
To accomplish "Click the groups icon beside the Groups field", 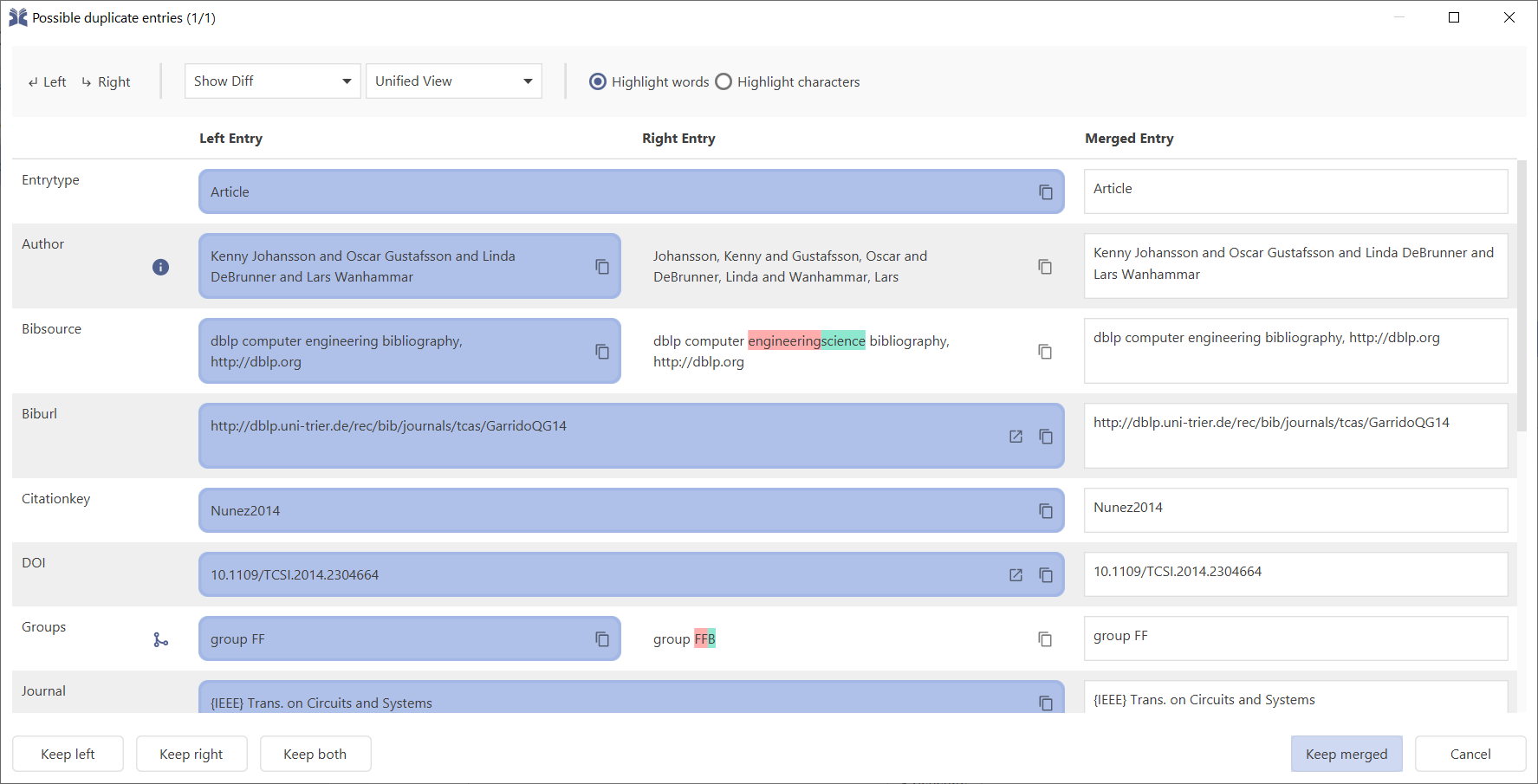I will coord(161,638).
